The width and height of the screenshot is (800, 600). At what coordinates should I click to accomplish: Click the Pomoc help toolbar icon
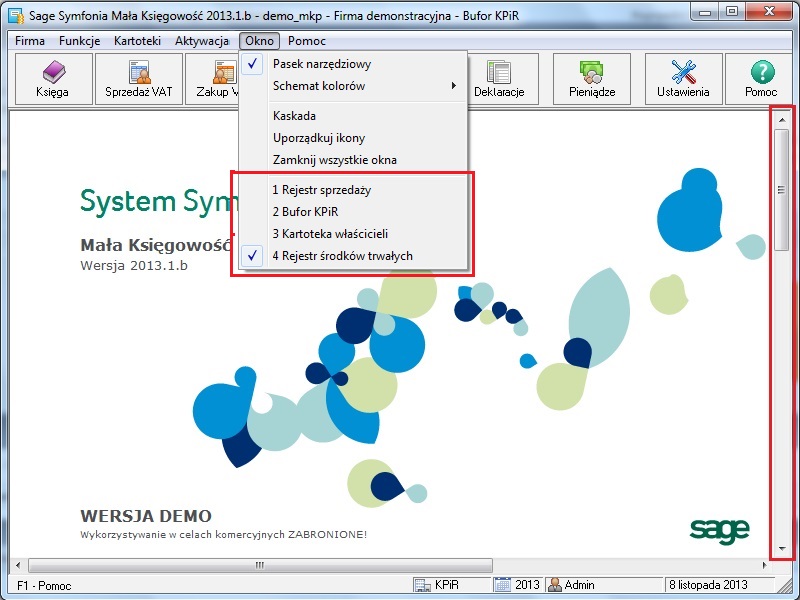[x=761, y=79]
